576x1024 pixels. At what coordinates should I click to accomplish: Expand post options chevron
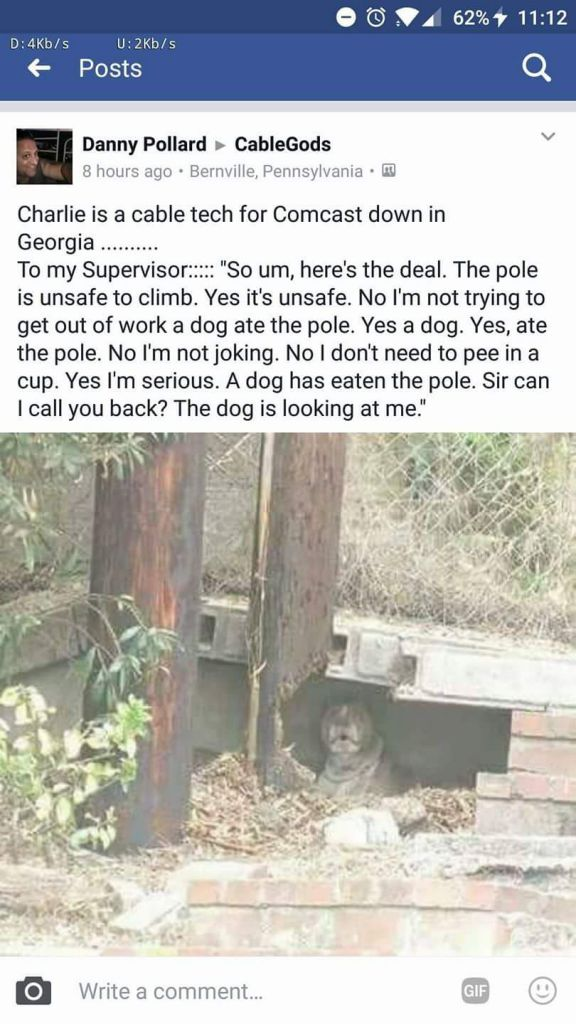[x=548, y=136]
